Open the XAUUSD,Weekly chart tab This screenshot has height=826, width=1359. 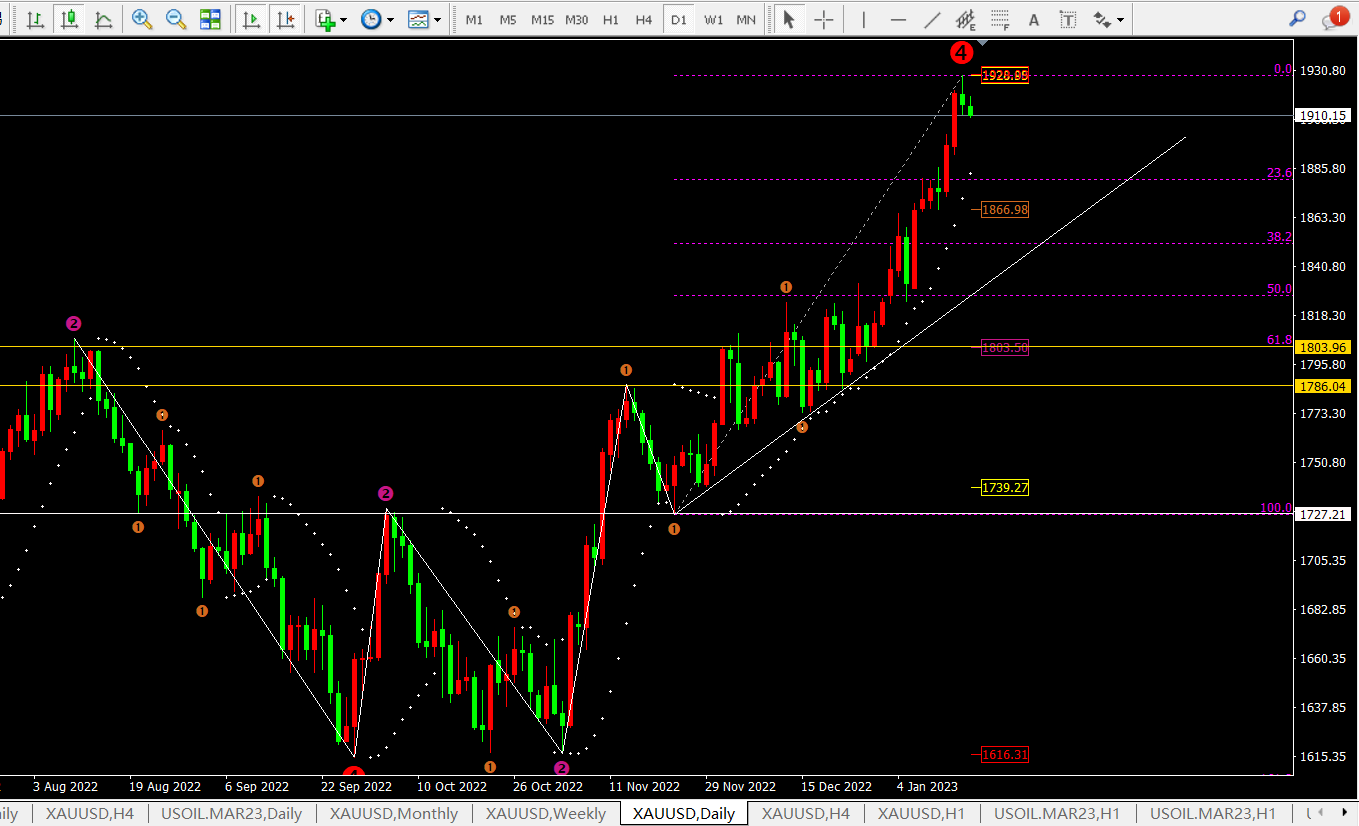click(546, 813)
